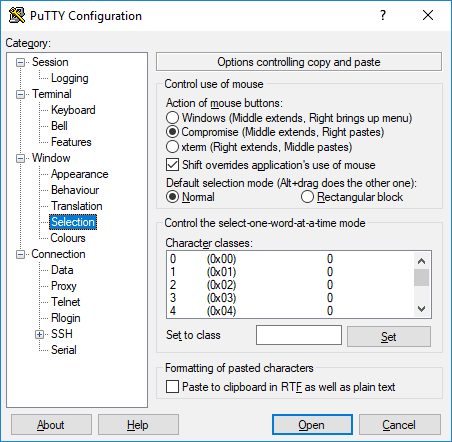Screen dimensions: 452x442
Task: Collapse the Window tree node
Action: [x=21, y=158]
